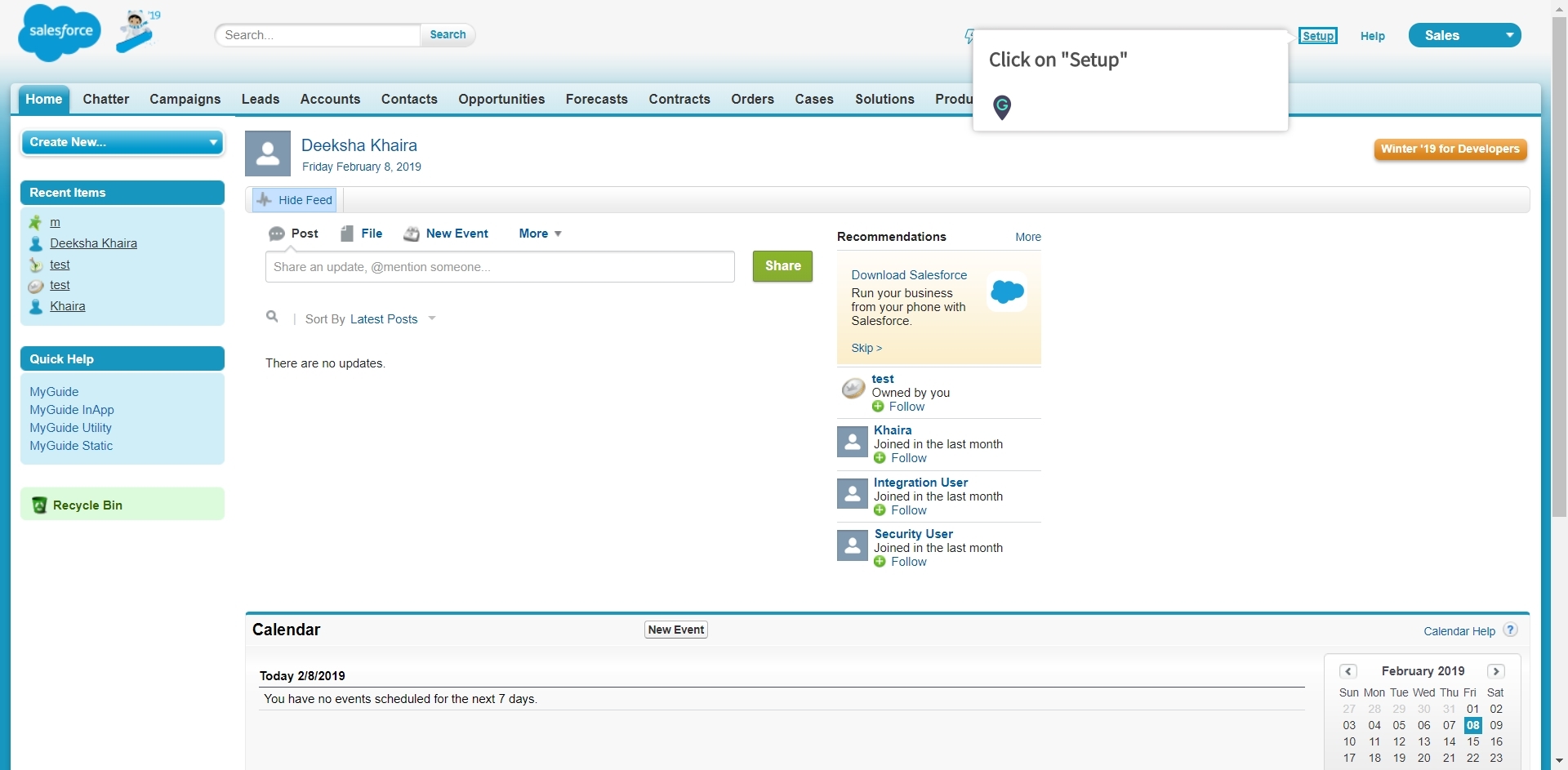Screen dimensions: 1568x770
Task: Go to next month in mini calendar
Action: click(1496, 671)
